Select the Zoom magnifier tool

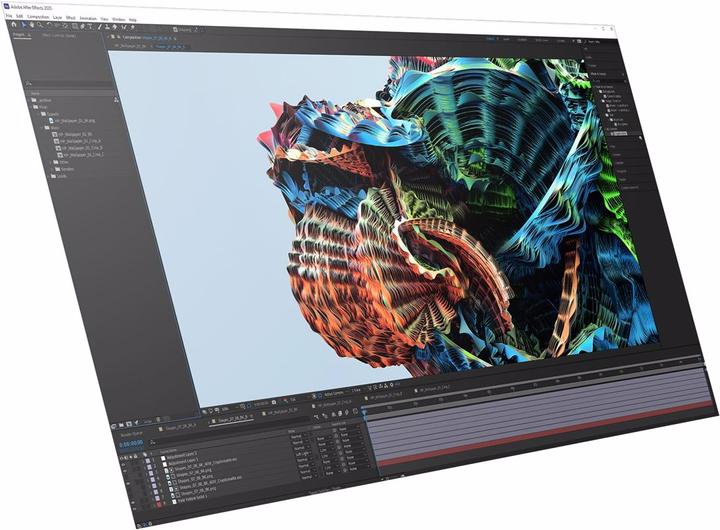[42, 25]
